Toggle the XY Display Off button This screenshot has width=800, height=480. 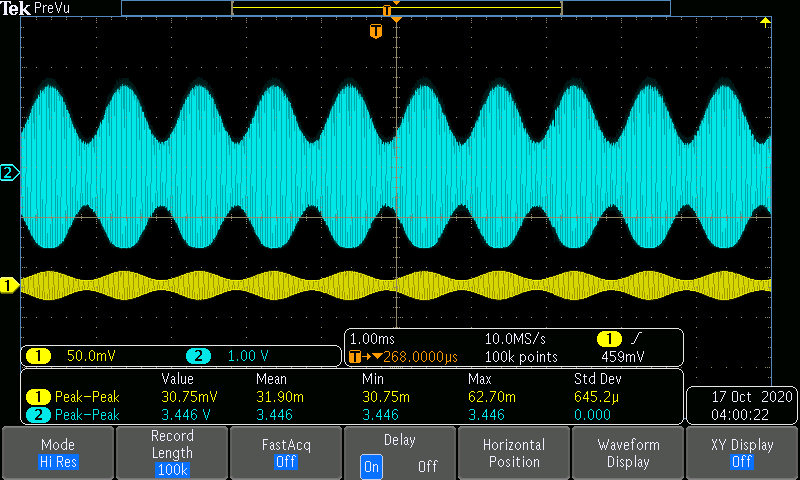[742, 453]
